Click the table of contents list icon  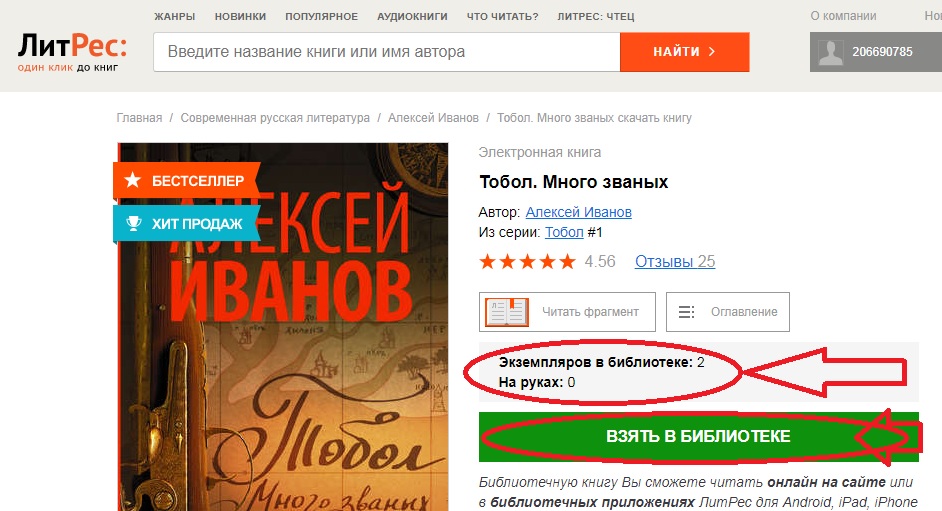point(686,312)
